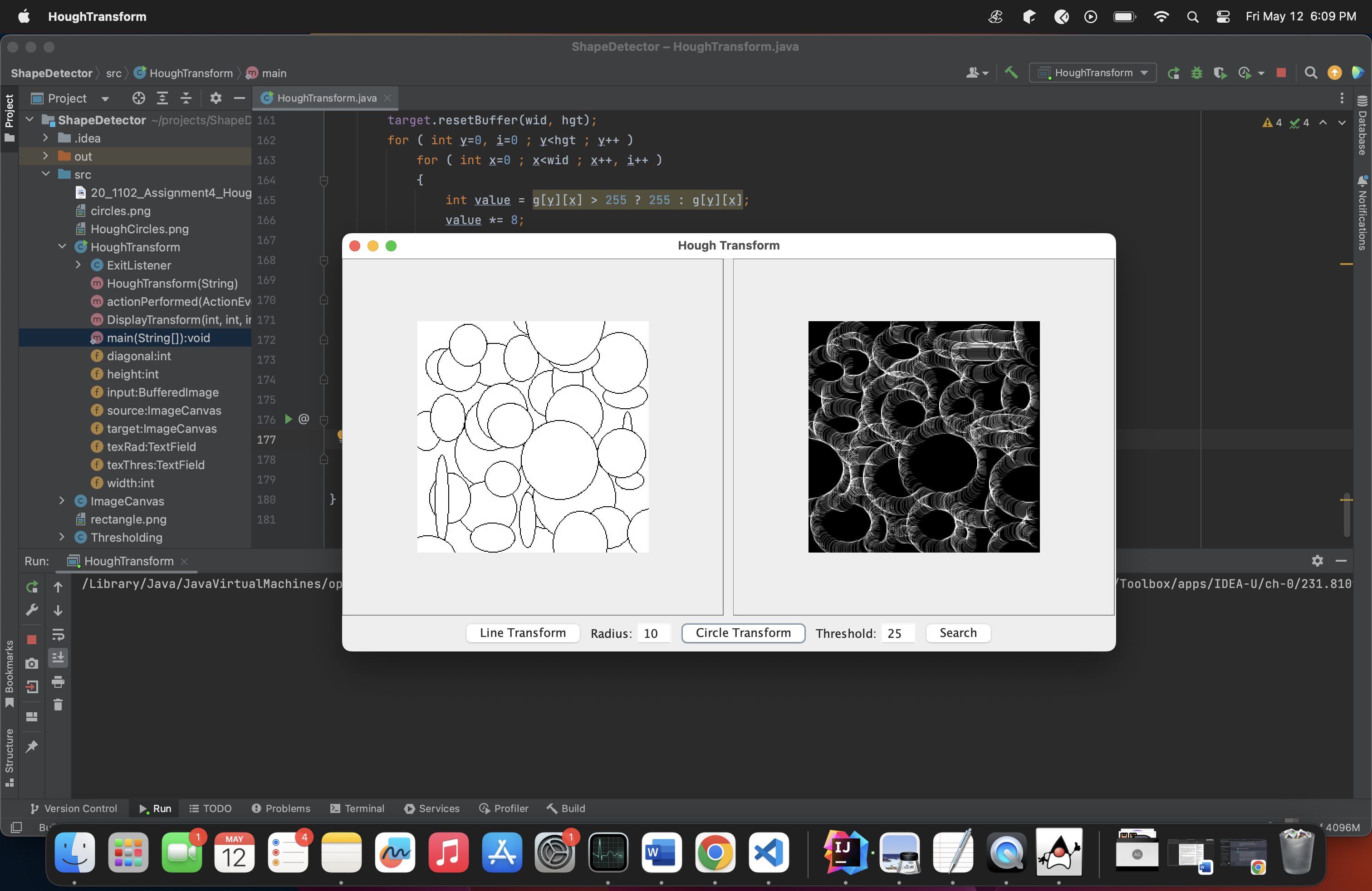Click the Select Opened File target icon

138,98
